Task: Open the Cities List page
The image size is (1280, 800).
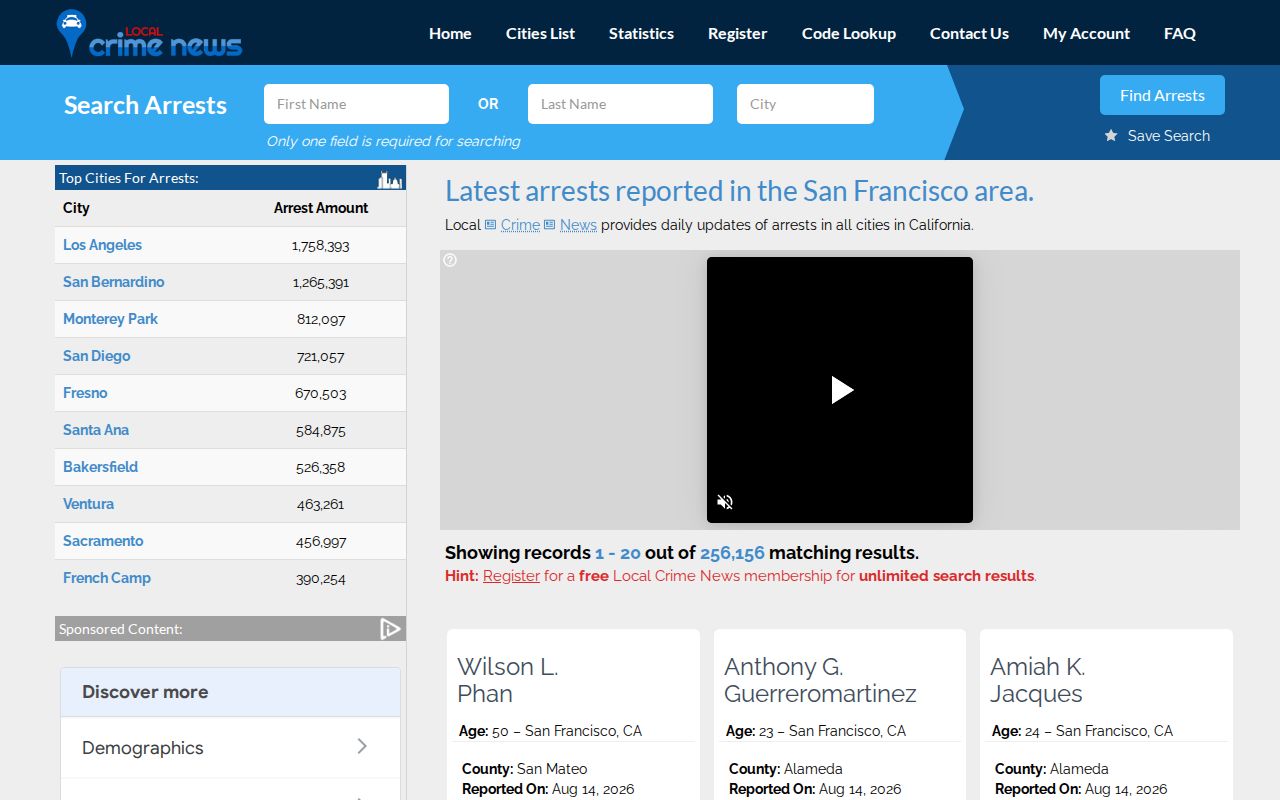Action: [540, 33]
